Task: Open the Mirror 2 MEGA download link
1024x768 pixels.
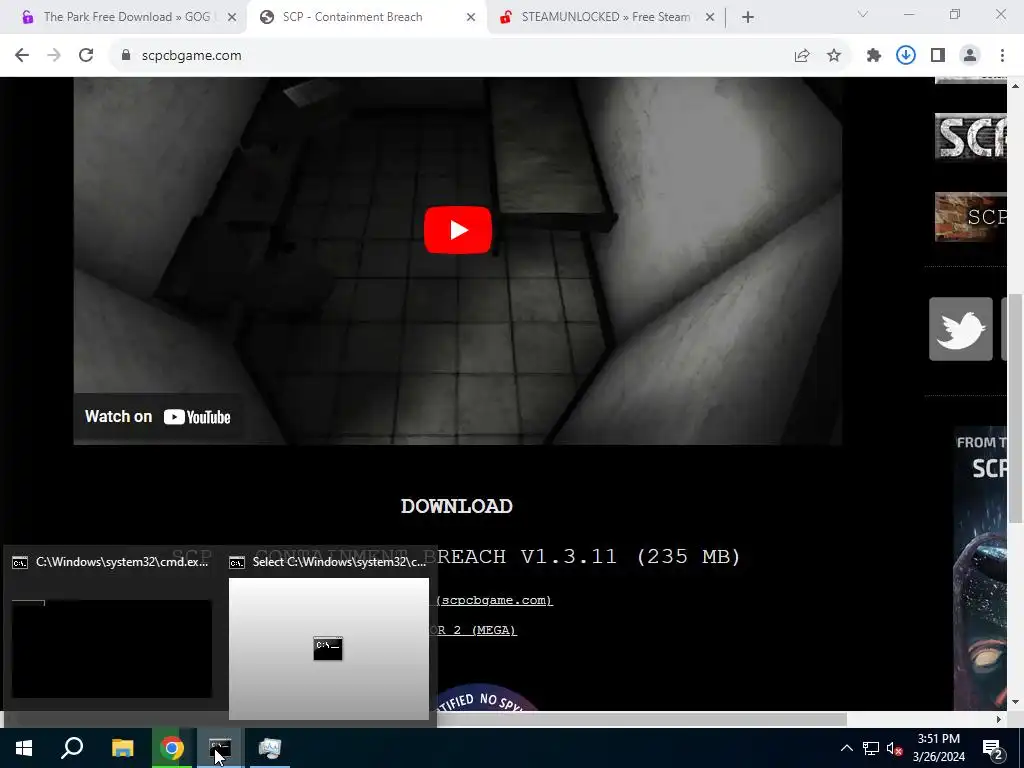Action: pos(477,630)
